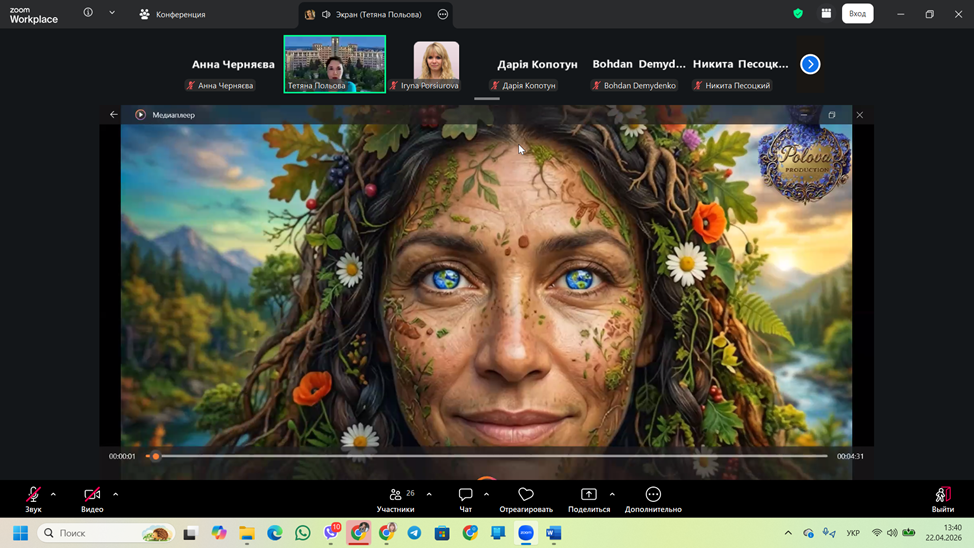Screen dimensions: 974x548
Task: Open Wi-Fi network tray icon
Action: pos(876,533)
